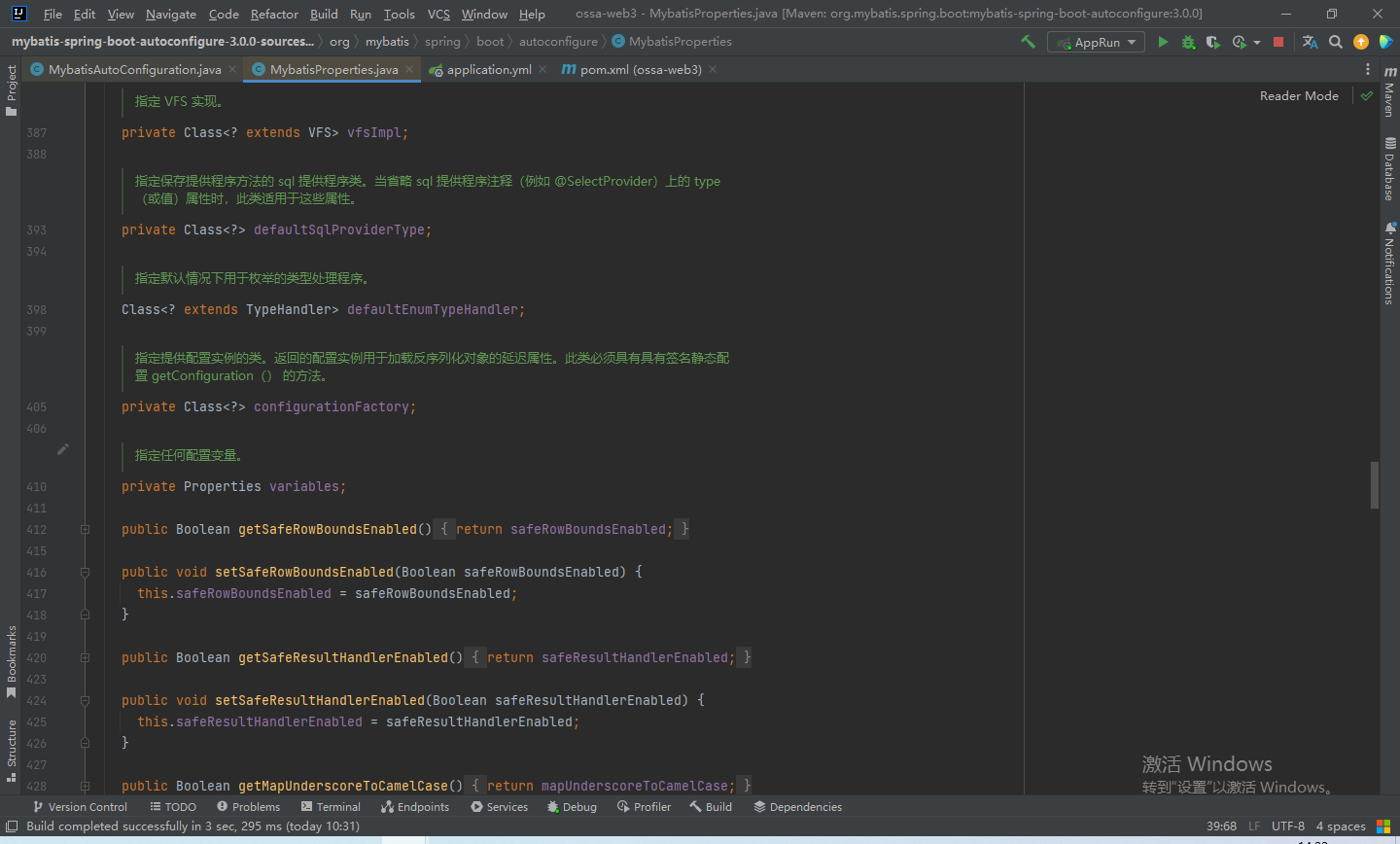Click the pencil edit icon in gutter
1400x844 pixels.
pos(63,449)
